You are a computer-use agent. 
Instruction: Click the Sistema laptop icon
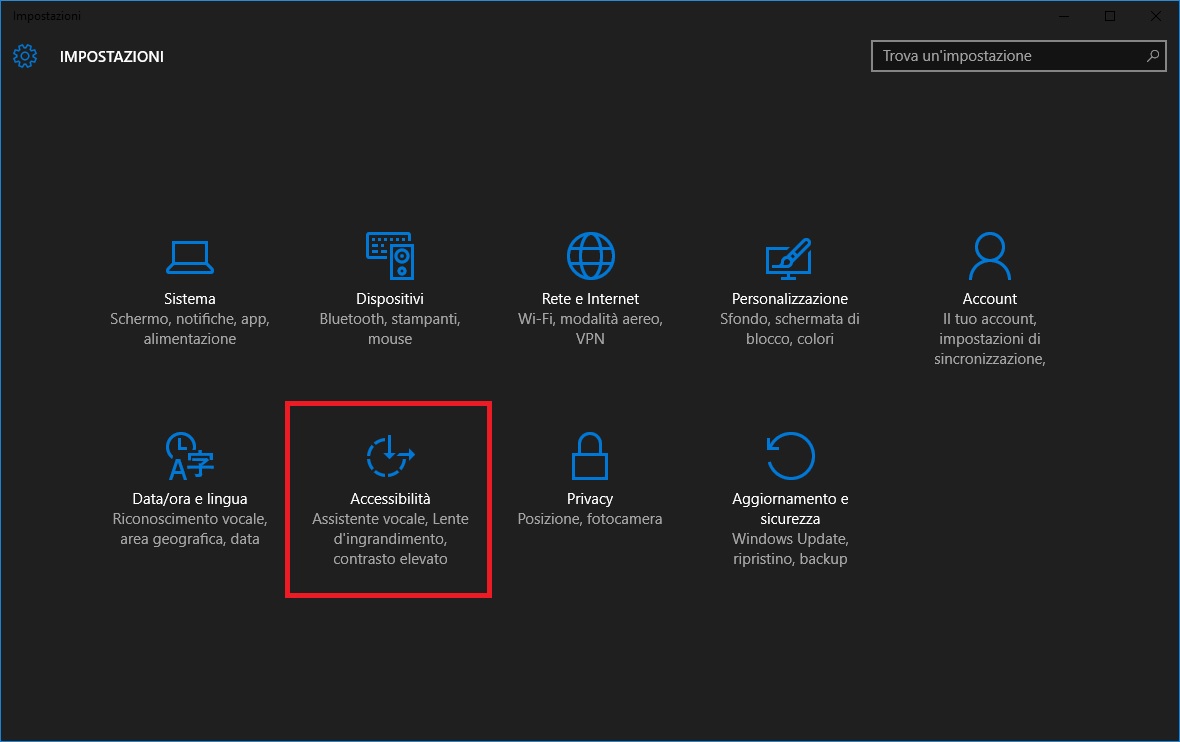[x=189, y=257]
